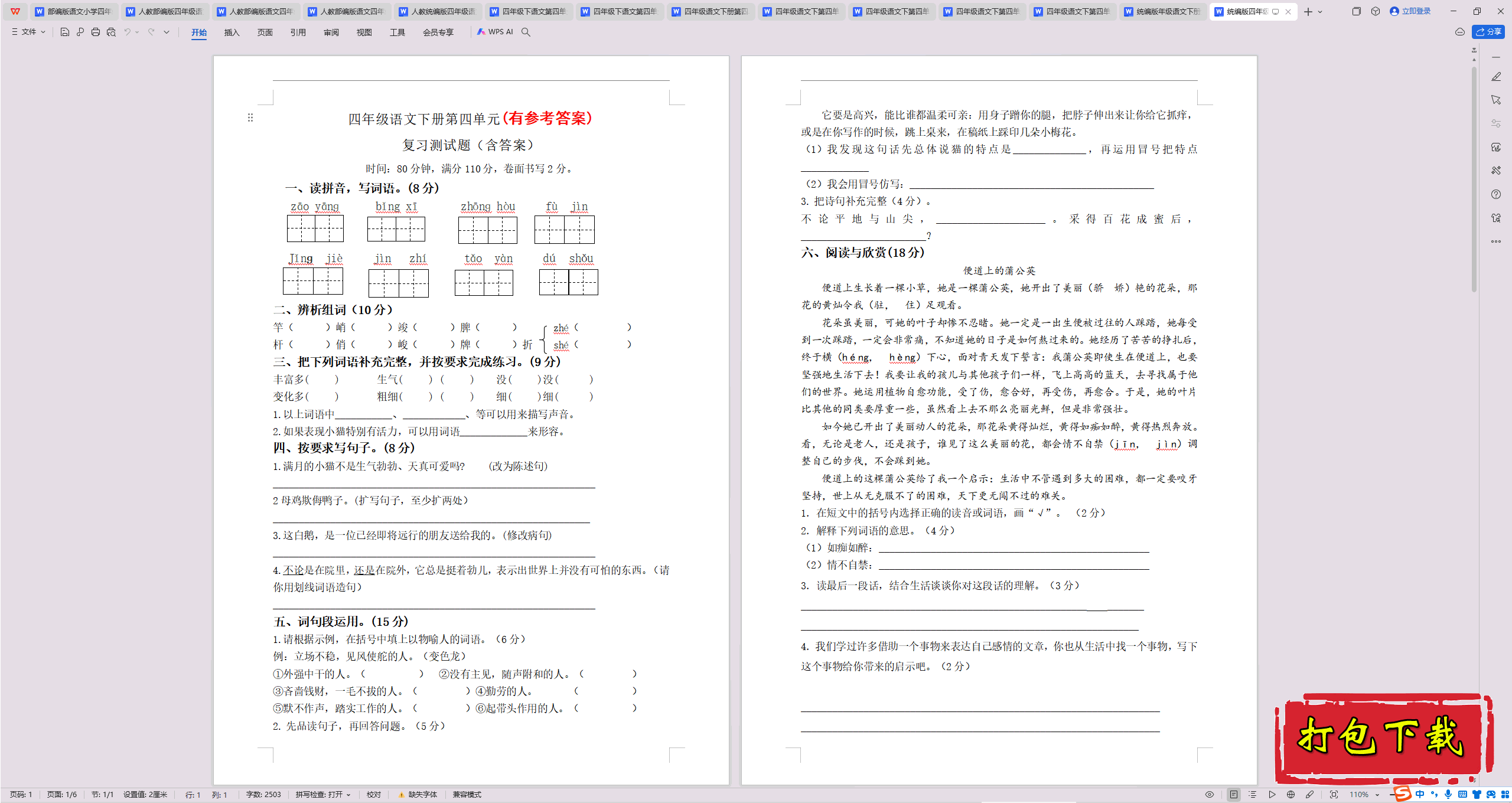
Task: Switch to web layout globe icon
Action: (1291, 795)
